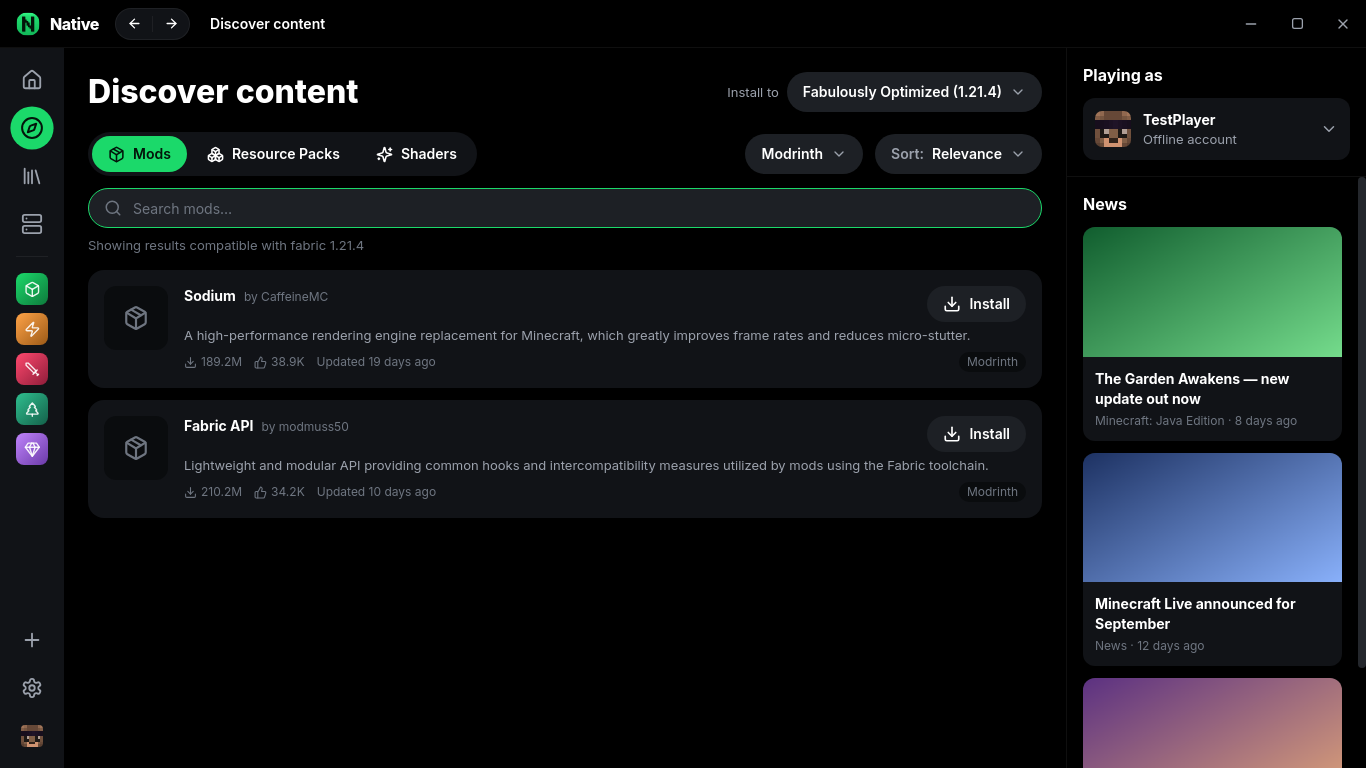Screen dimensions: 1366x768
Task: Install the Sodium mod
Action: pyautogui.click(x=976, y=304)
